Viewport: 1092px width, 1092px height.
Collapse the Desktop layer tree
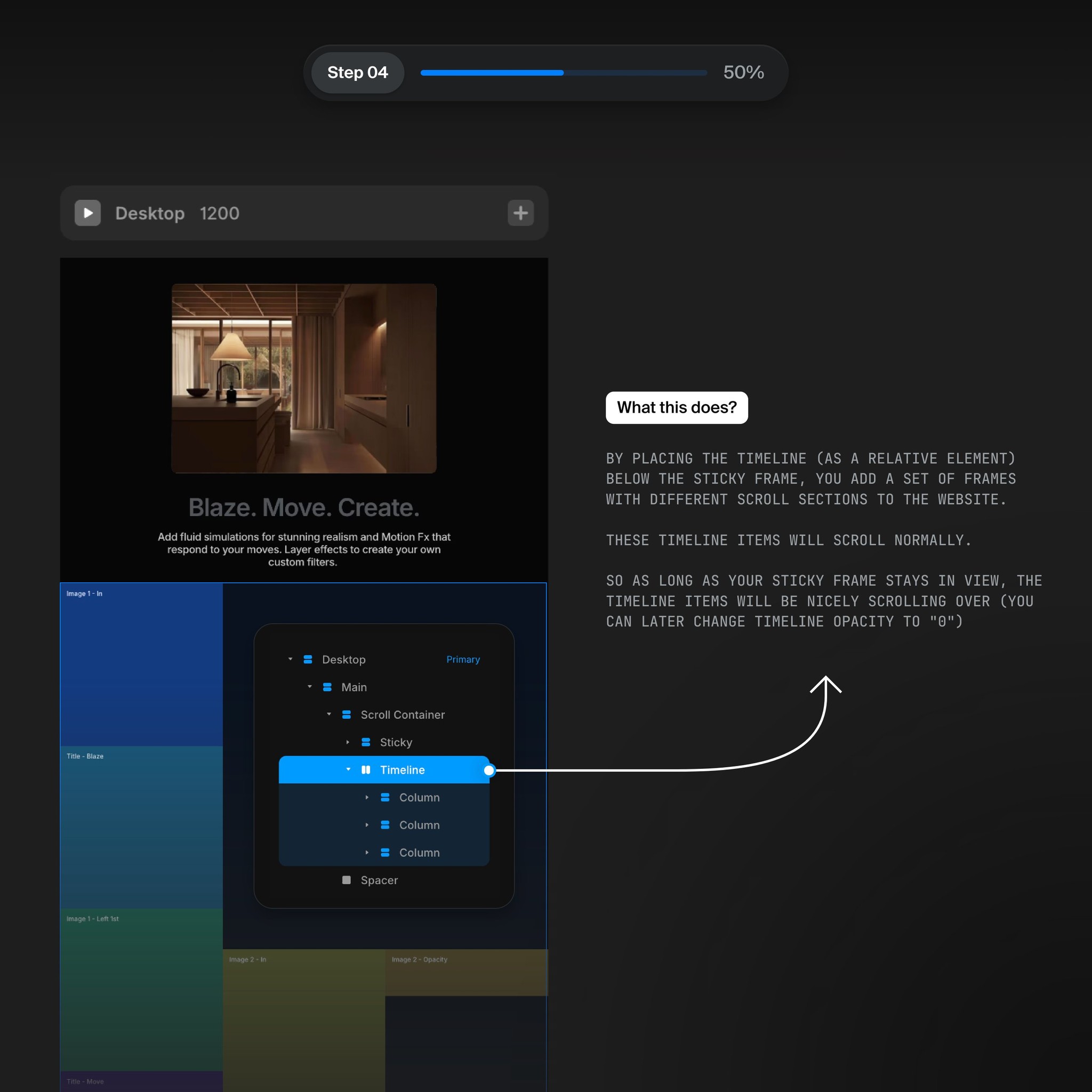[x=291, y=659]
